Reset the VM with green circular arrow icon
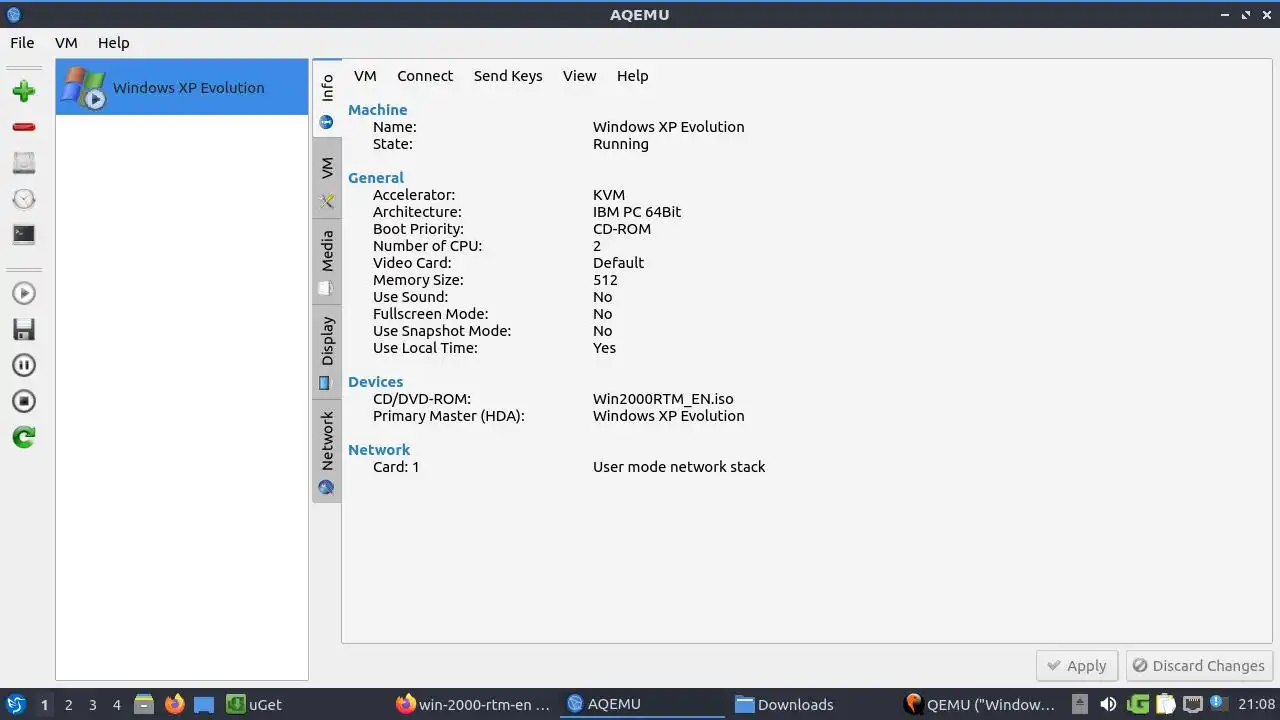The height and width of the screenshot is (720, 1280). (24, 437)
